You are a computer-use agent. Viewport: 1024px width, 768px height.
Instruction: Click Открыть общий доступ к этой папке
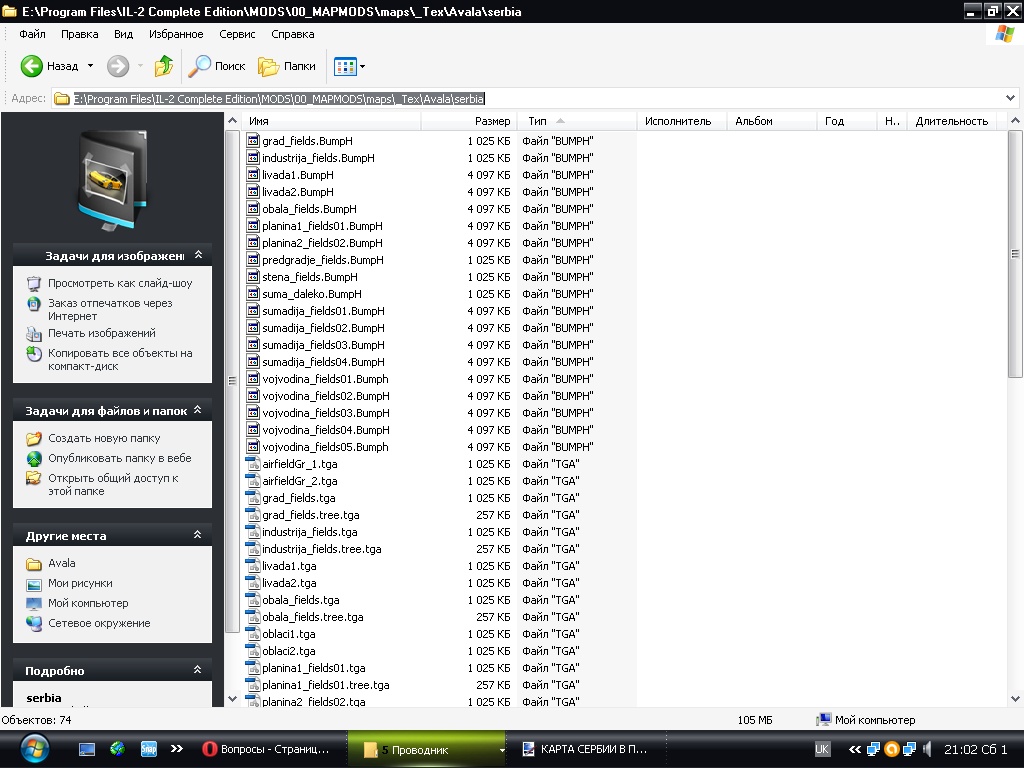[113, 485]
